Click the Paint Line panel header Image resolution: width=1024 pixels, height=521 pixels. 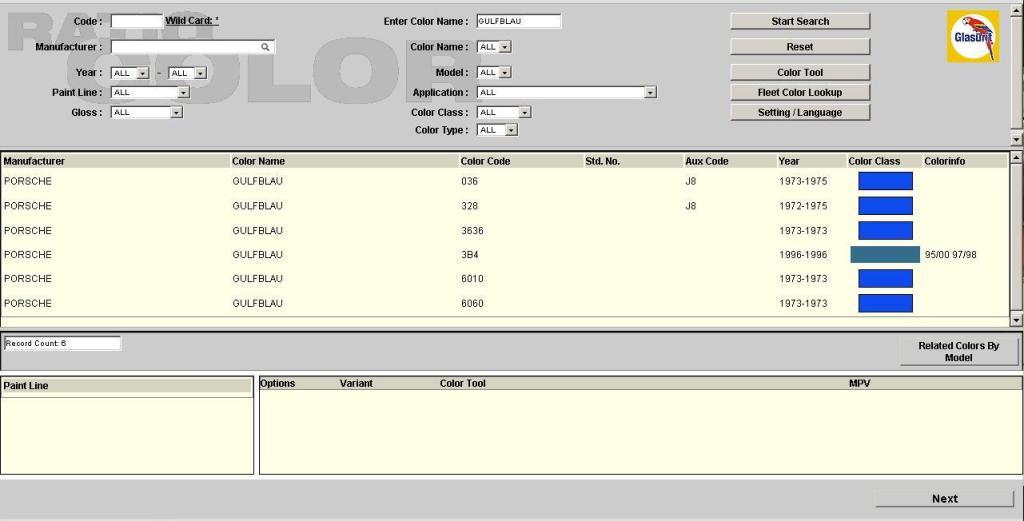point(127,386)
